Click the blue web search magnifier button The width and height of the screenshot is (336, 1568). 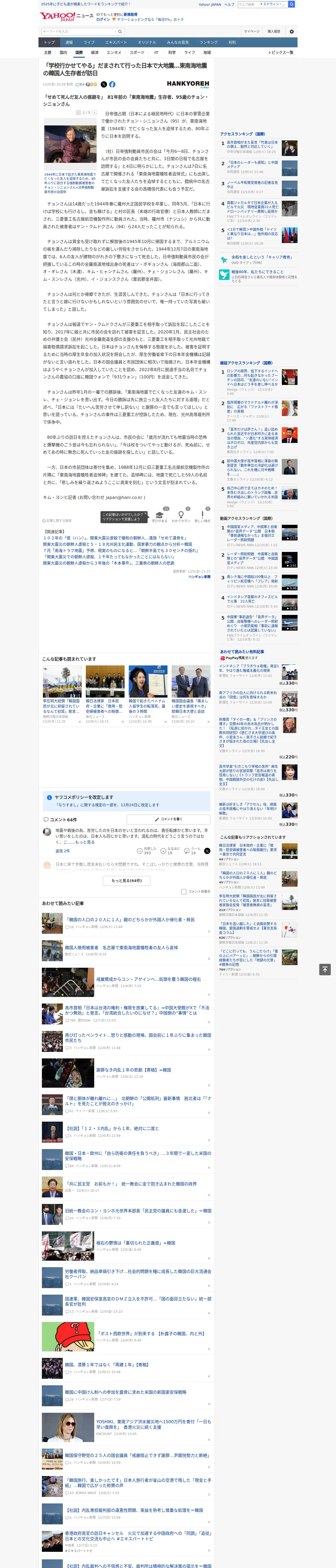coord(292,4)
